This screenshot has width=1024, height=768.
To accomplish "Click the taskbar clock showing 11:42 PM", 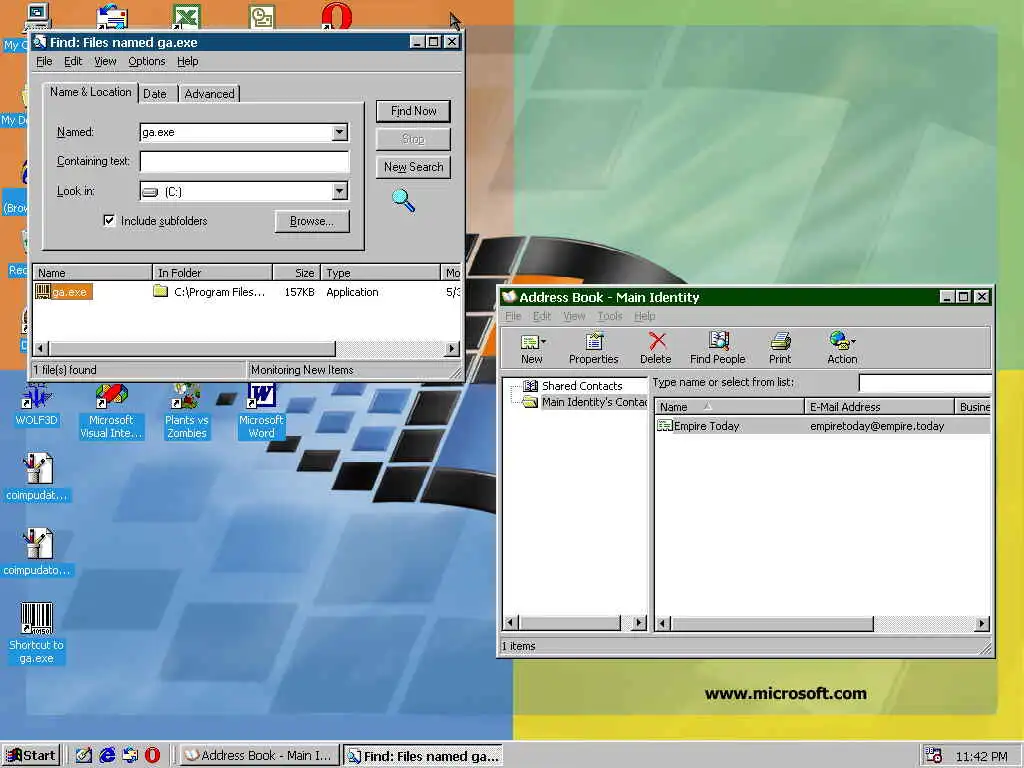I will tap(981, 756).
